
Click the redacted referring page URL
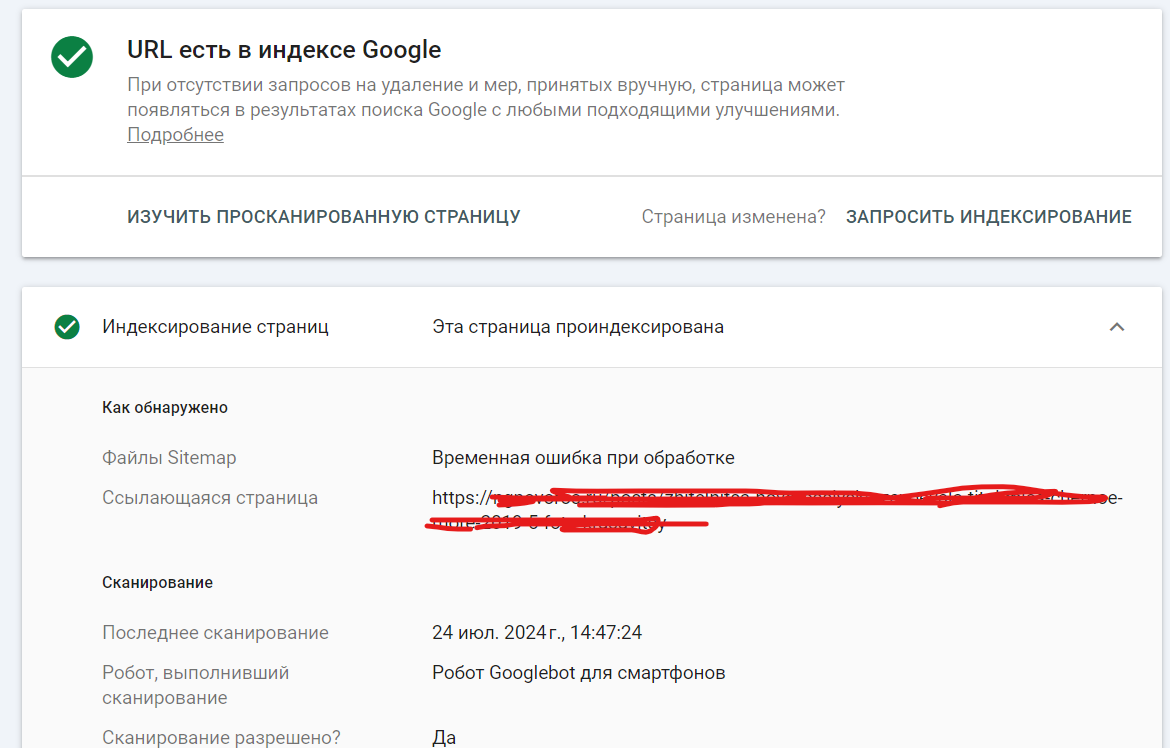[x=776, y=509]
